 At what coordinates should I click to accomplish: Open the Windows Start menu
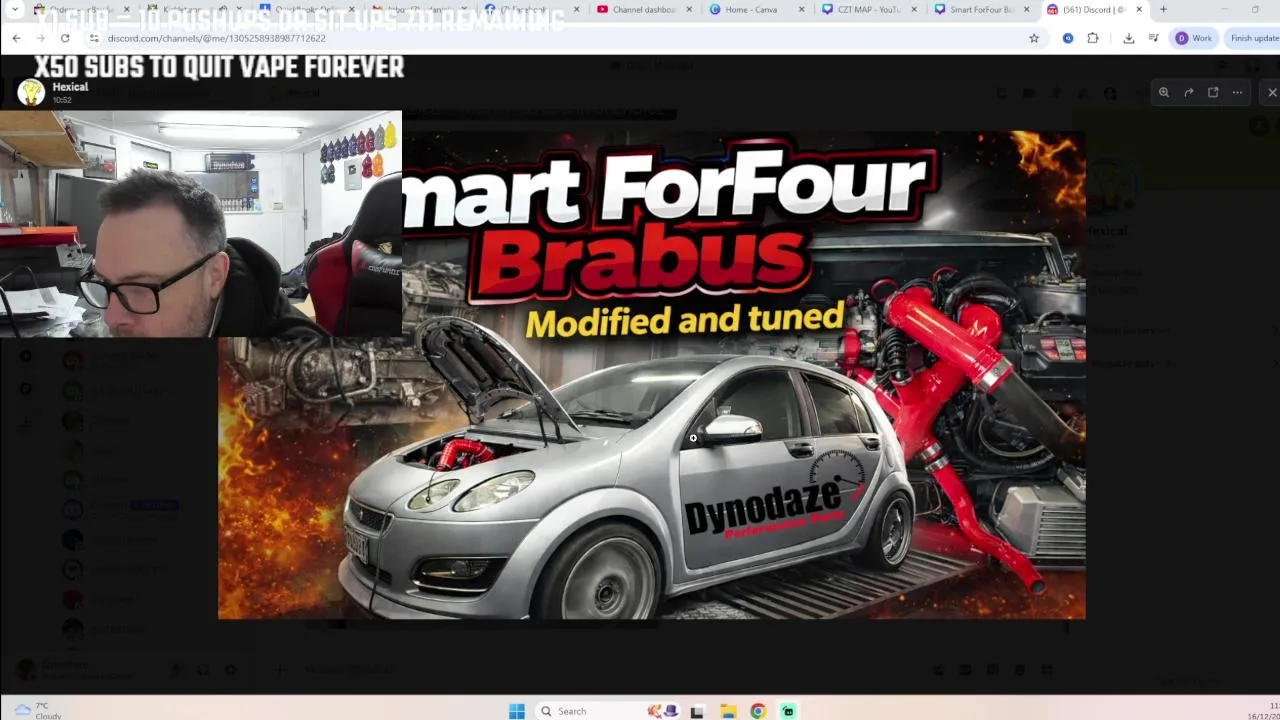coord(517,711)
